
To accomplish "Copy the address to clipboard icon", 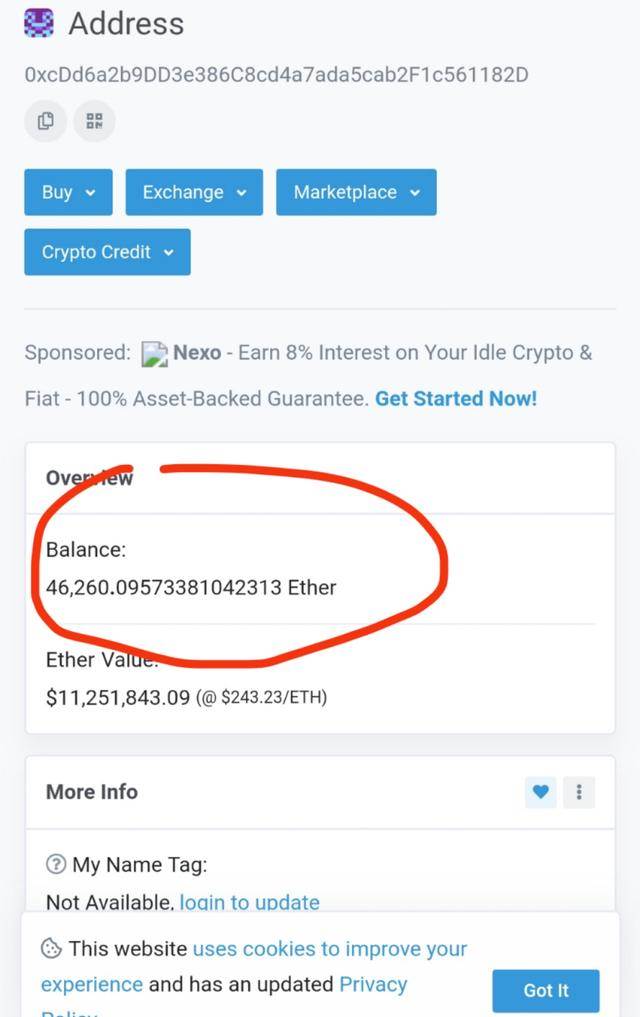I will (45, 121).
